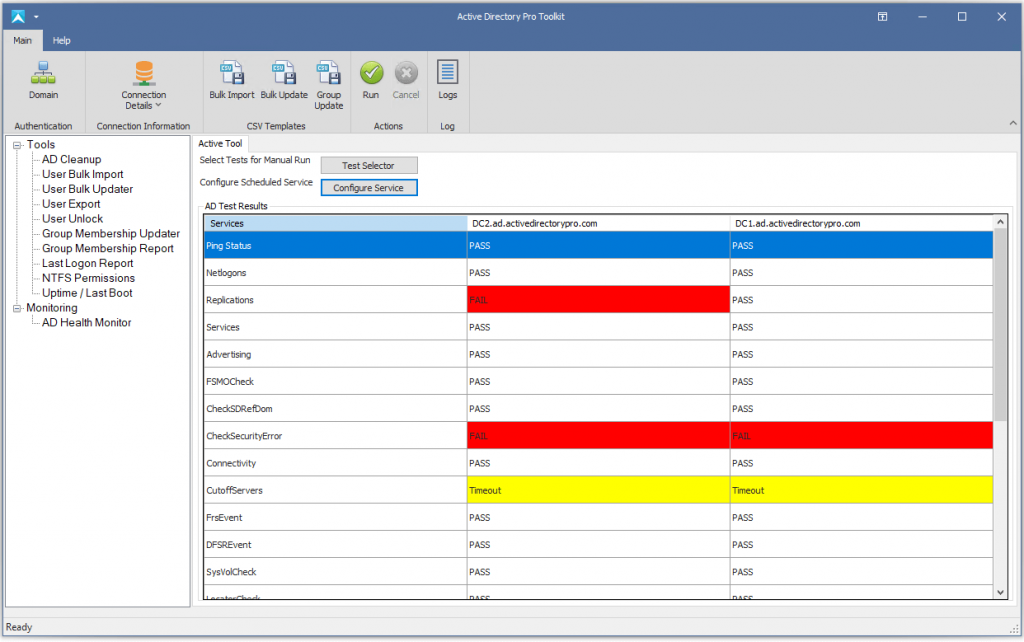The width and height of the screenshot is (1024, 642).
Task: Select Group Membership Updater in the tree
Action: [x=111, y=234]
